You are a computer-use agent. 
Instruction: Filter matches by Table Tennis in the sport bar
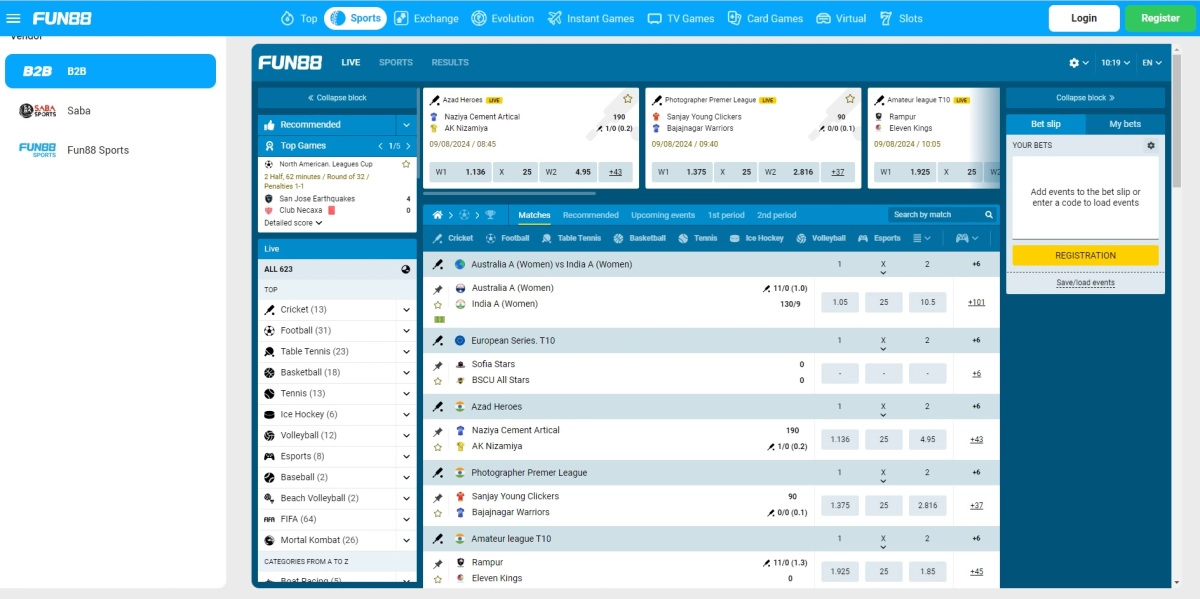pyautogui.click(x=571, y=238)
